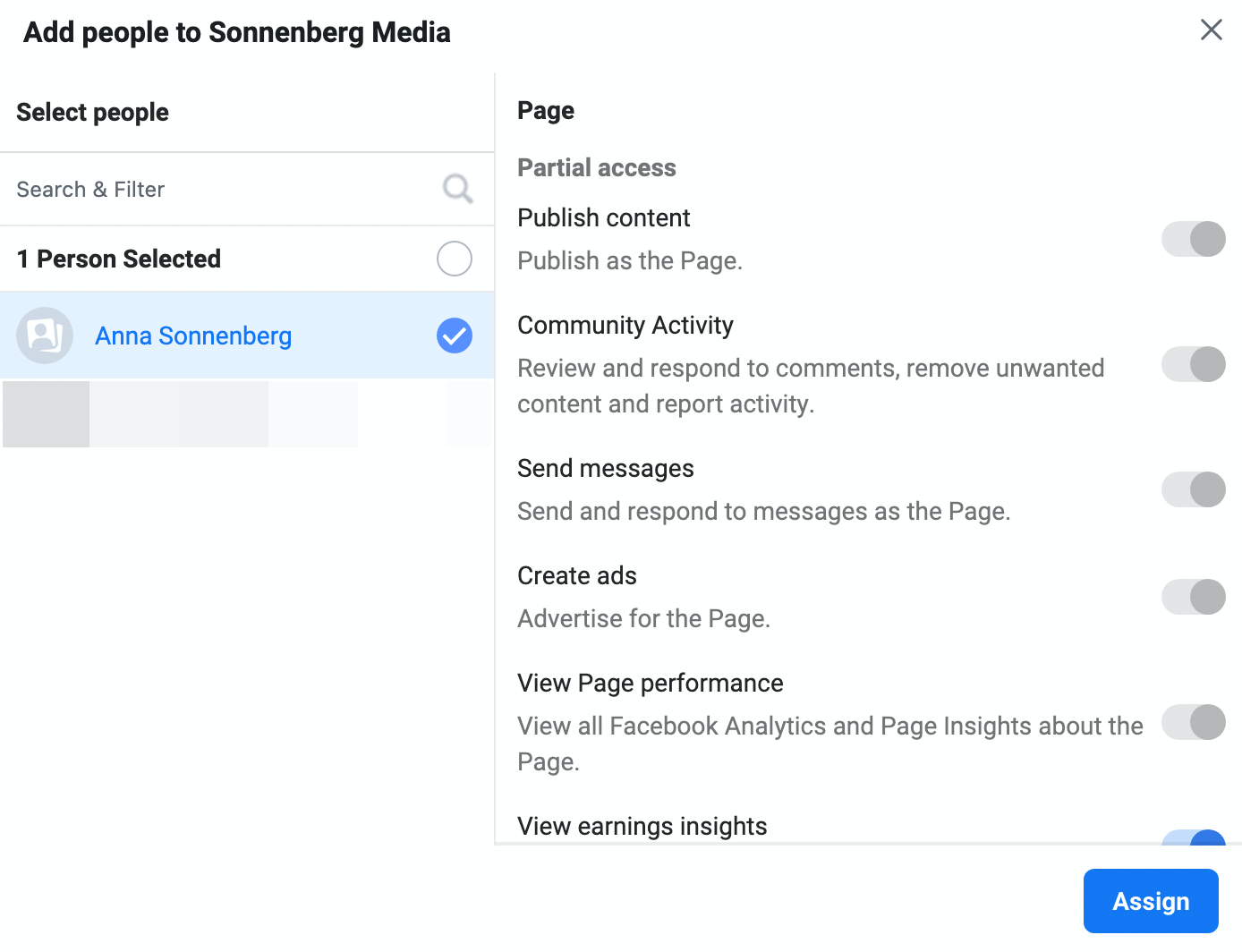1242x952 pixels.
Task: Toggle View Page performance access
Action: pyautogui.click(x=1194, y=722)
